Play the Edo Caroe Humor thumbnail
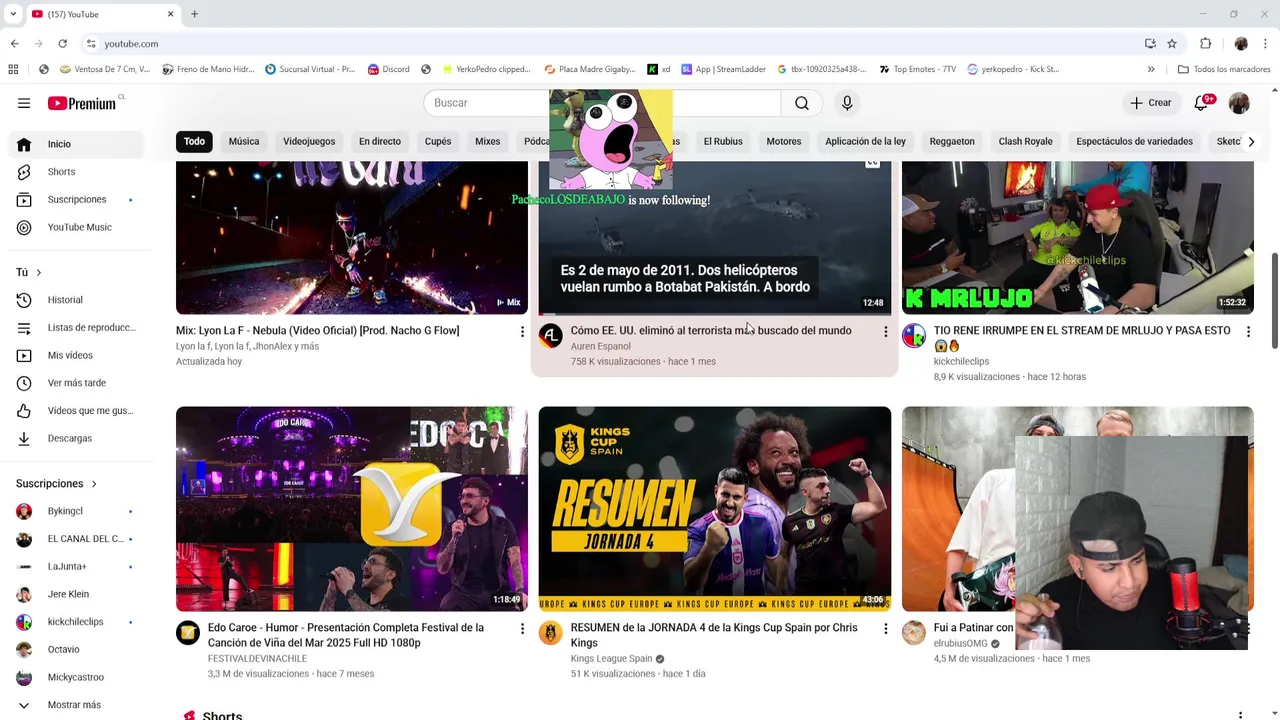The width and height of the screenshot is (1280, 720). click(352, 508)
